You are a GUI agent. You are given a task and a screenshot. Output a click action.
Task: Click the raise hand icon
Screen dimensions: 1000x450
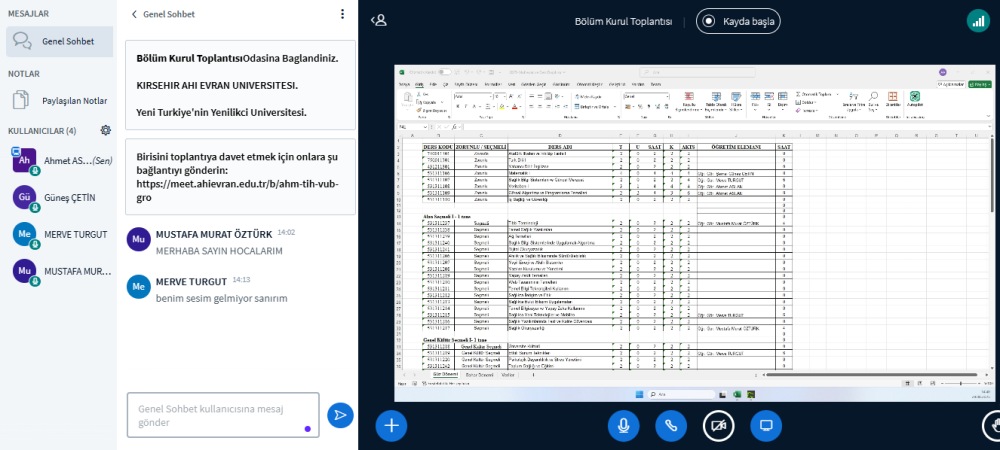(x=991, y=425)
